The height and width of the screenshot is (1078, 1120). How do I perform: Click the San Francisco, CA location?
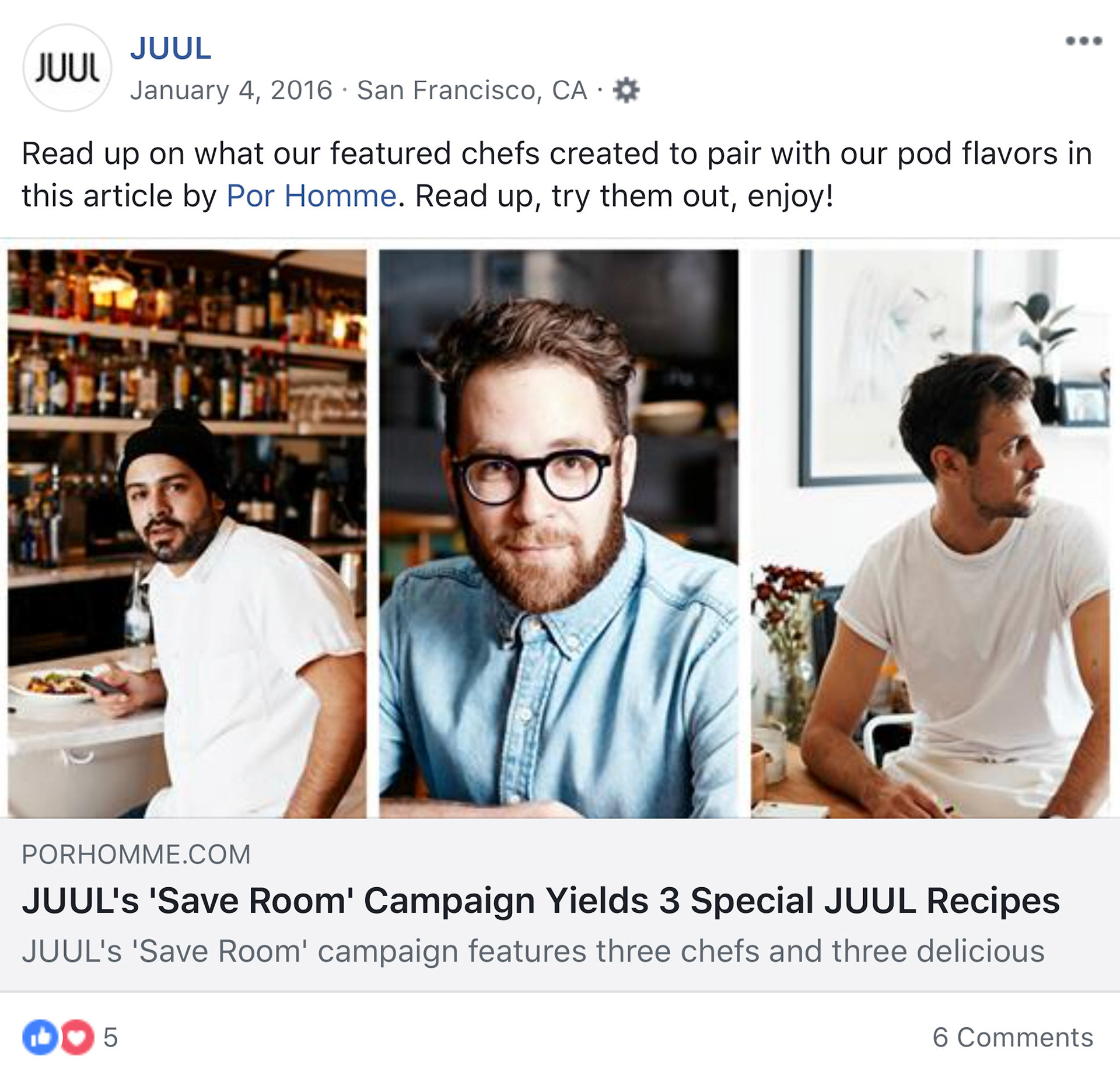(x=472, y=90)
